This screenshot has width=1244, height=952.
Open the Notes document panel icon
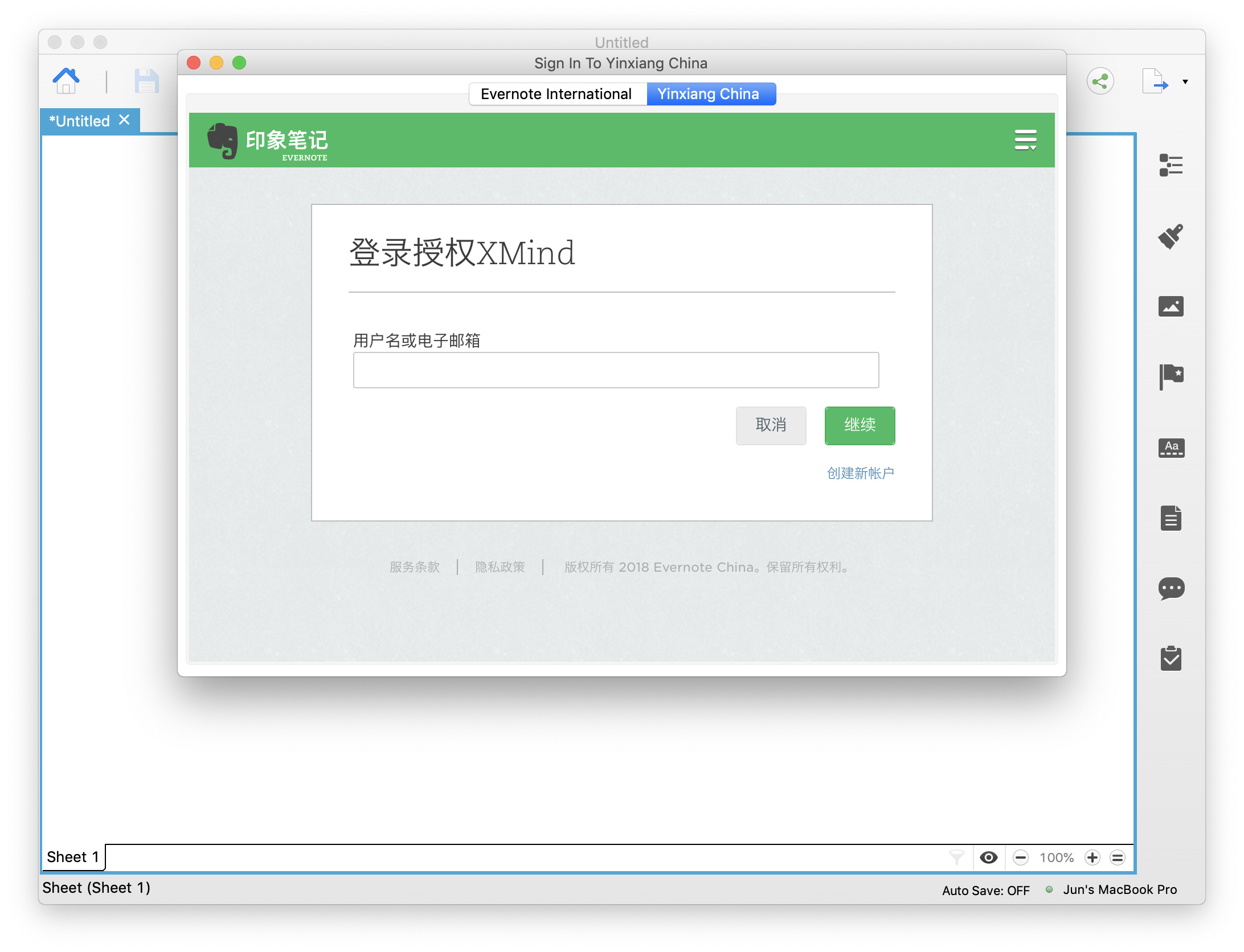point(1171,518)
